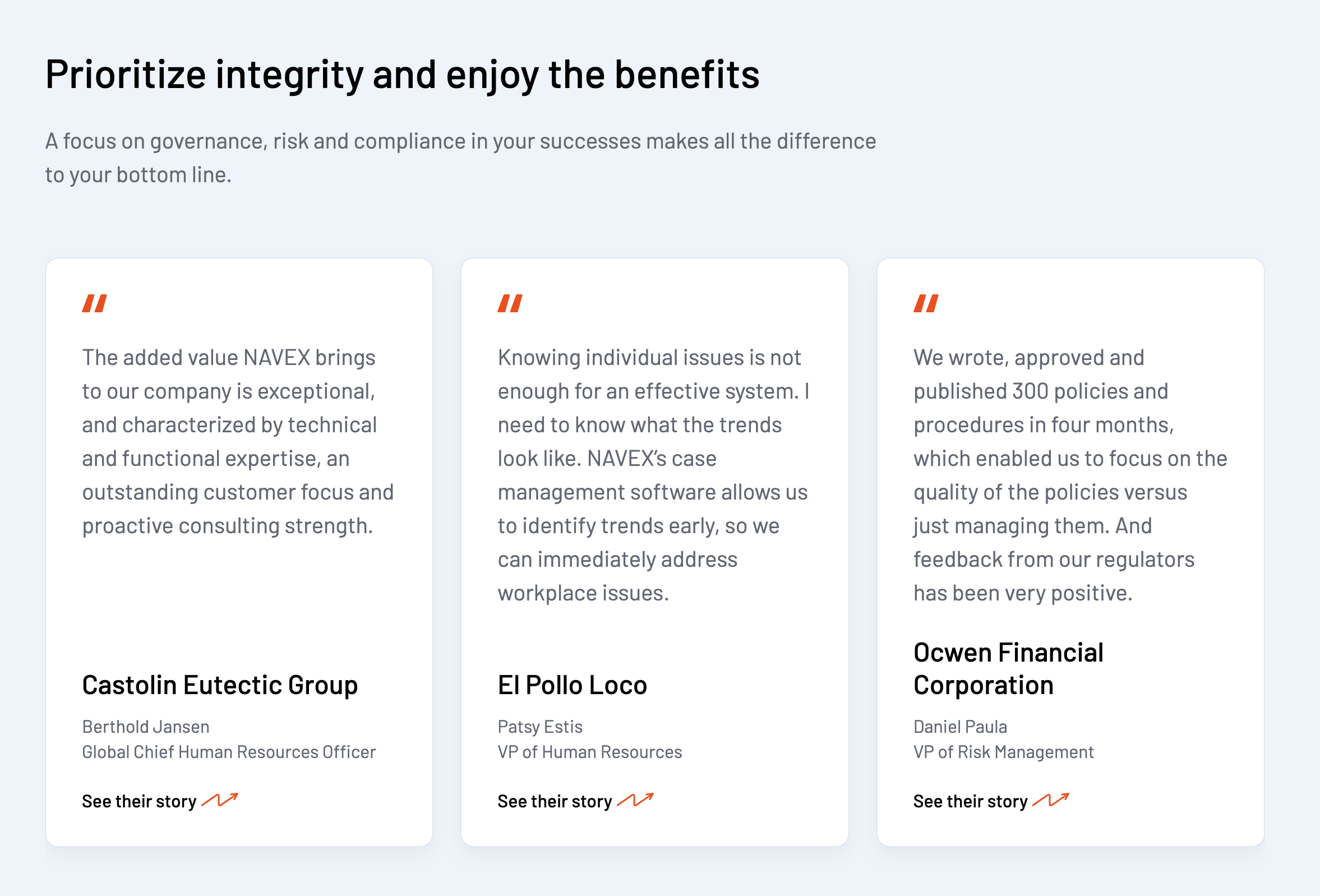Screen dimensions: 1320x896
Task: Open "See their story" for Castolin Eutectic Group
Action: click(139, 801)
